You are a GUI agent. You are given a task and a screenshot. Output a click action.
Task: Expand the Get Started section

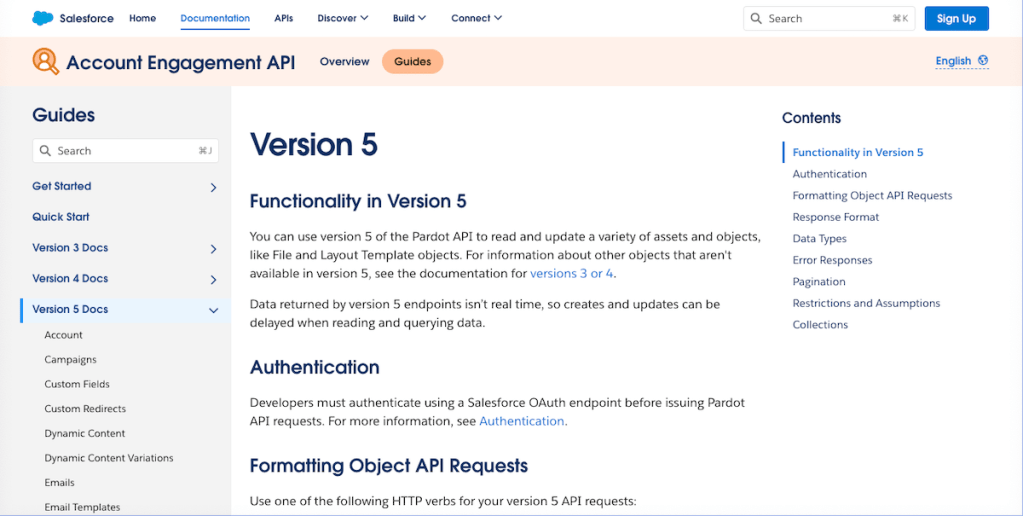click(213, 187)
